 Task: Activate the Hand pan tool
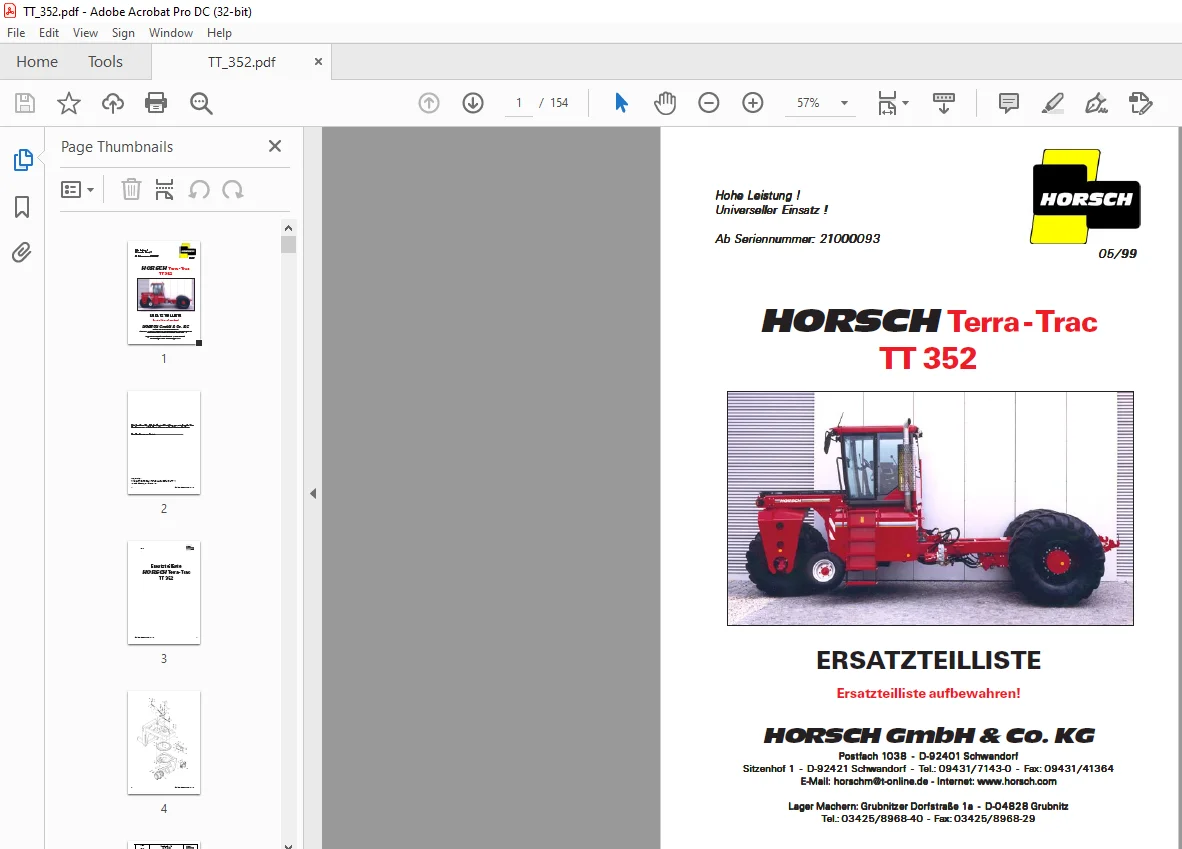[665, 103]
